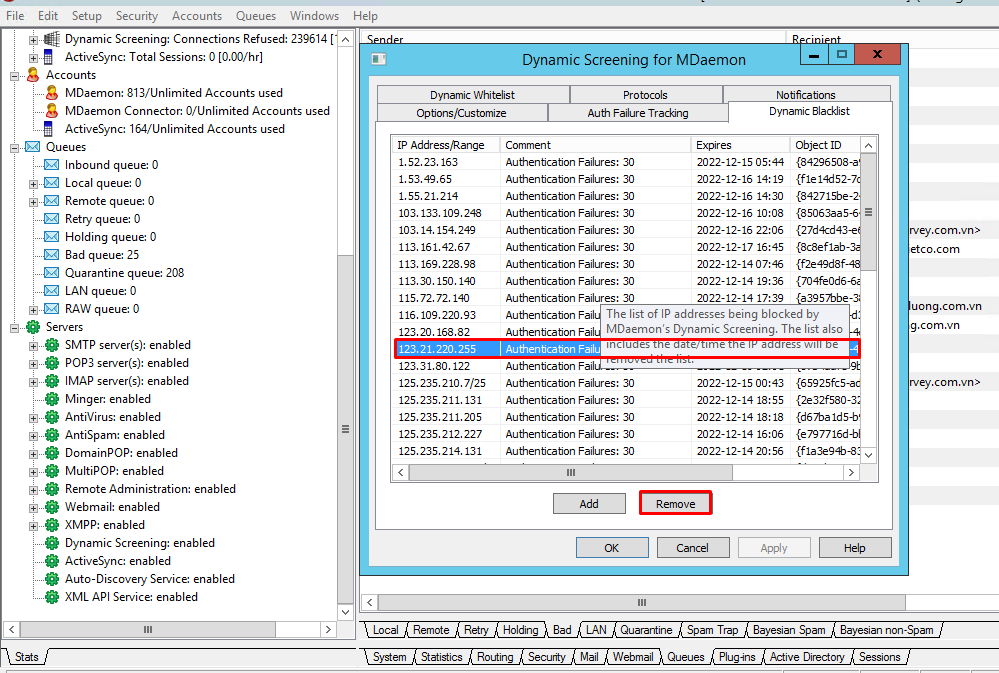999x673 pixels.
Task: Click the SMTP server gear icon
Action: pyautogui.click(x=52, y=345)
